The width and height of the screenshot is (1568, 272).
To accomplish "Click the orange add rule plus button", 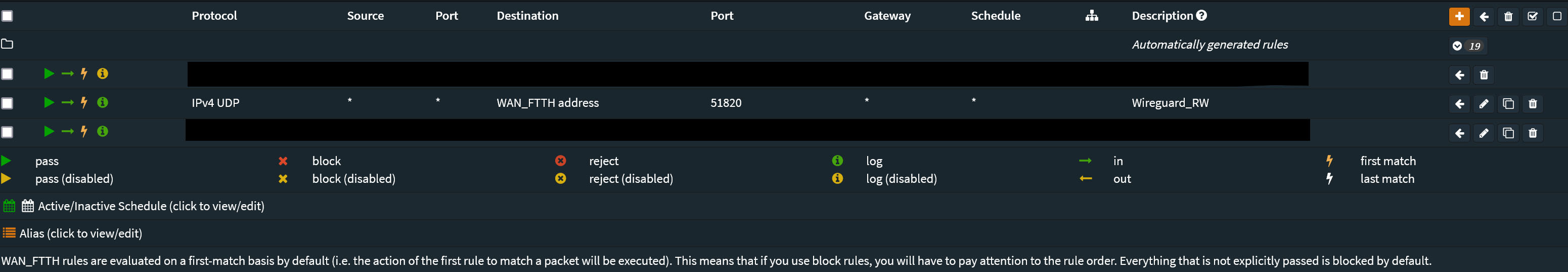I will pos(1458,17).
